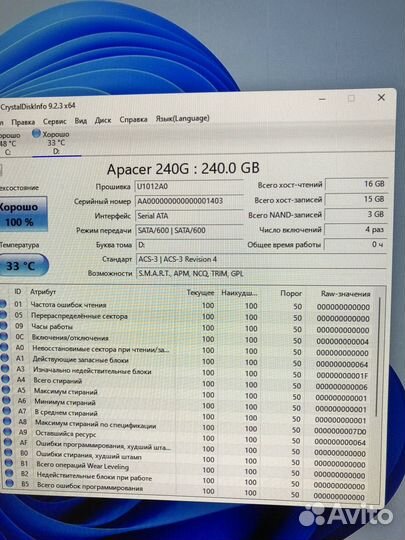Click status icon of attribute A8 row

(7, 421)
